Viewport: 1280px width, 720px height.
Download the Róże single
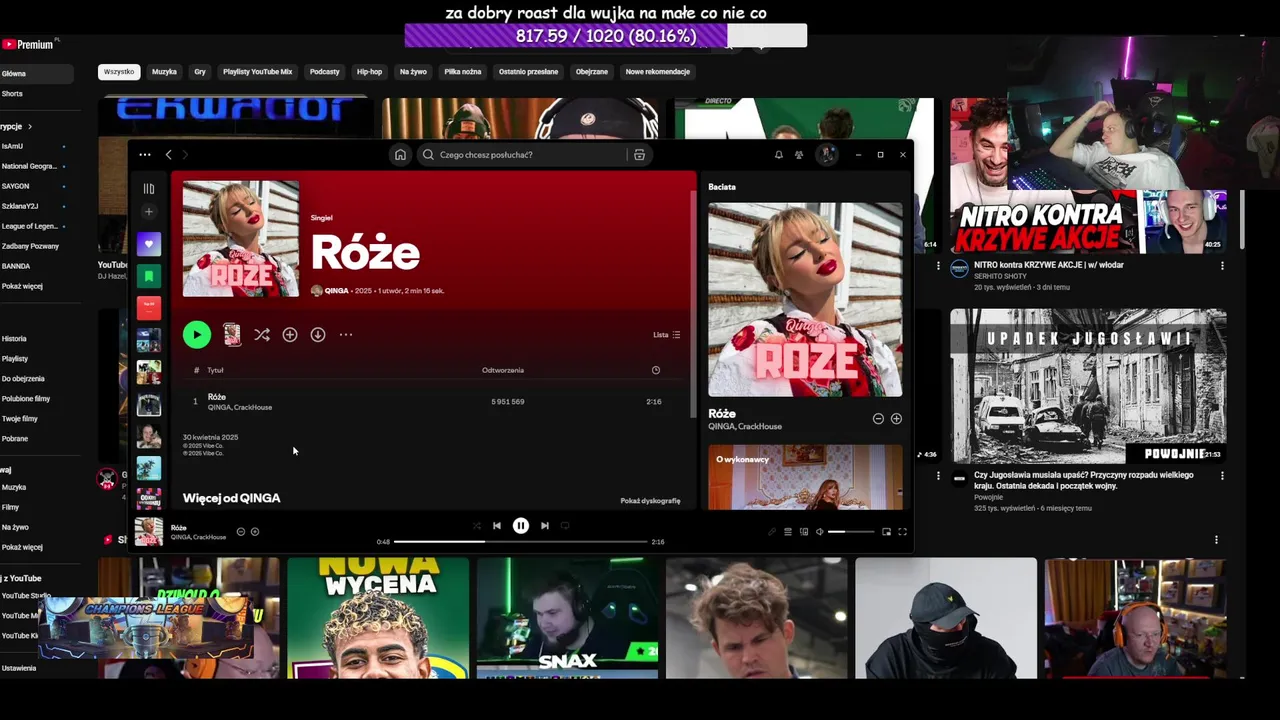pyautogui.click(x=318, y=335)
